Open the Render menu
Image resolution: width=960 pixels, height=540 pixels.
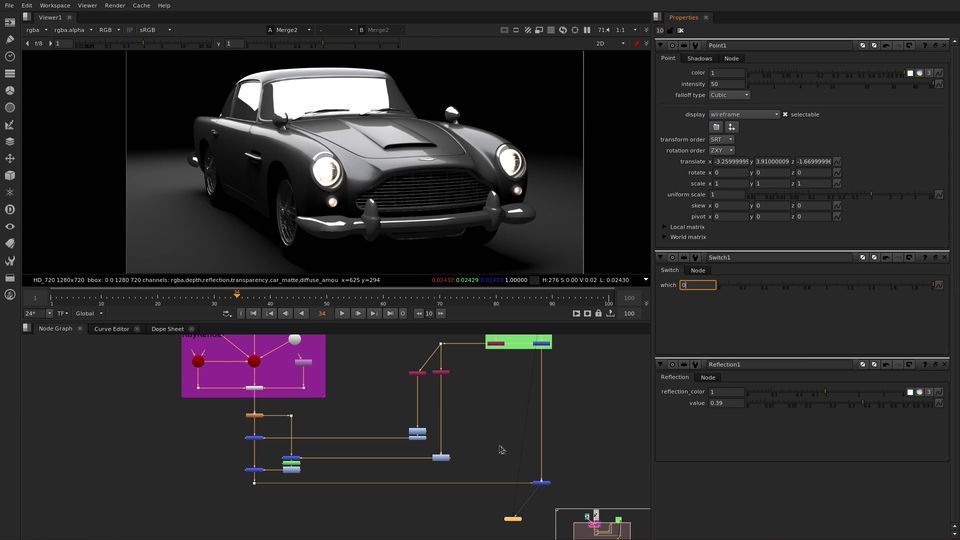115,5
